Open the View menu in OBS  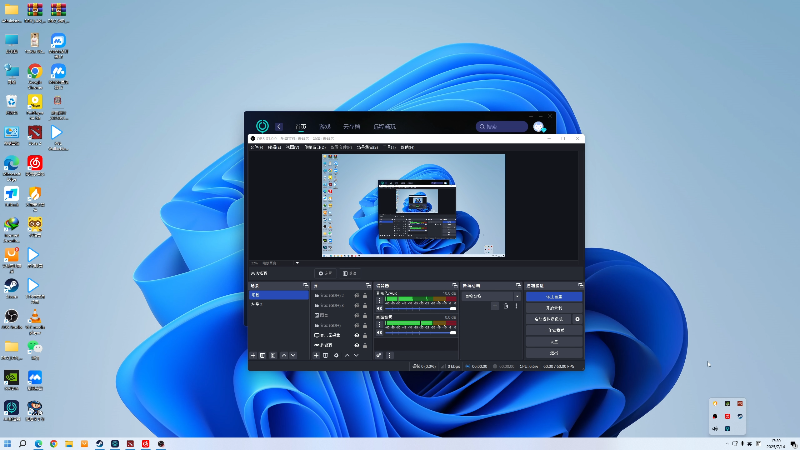[292, 147]
